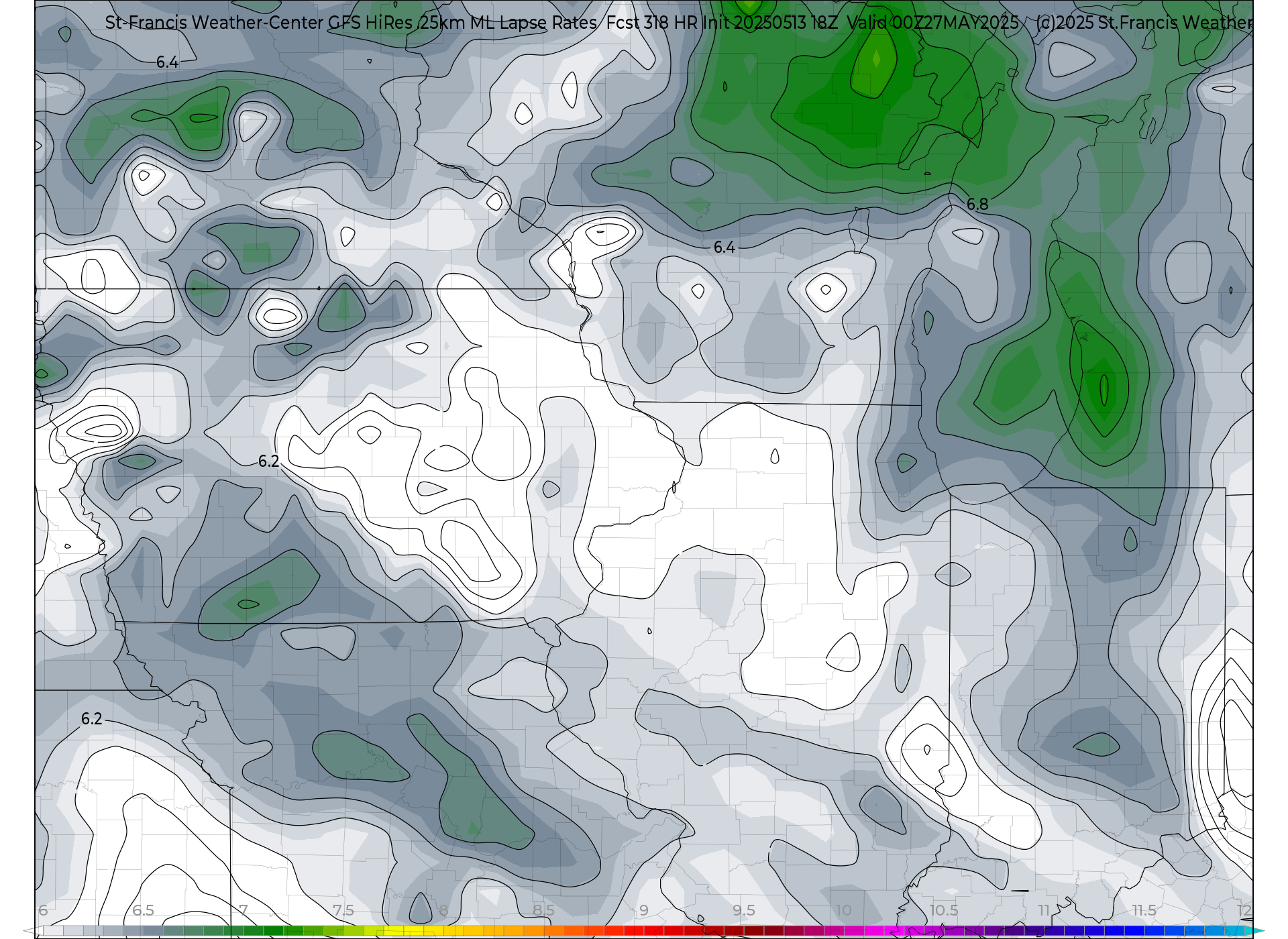The height and width of the screenshot is (939, 1288).
Task: Click the orange segment of the color bar
Action: [x=534, y=931]
